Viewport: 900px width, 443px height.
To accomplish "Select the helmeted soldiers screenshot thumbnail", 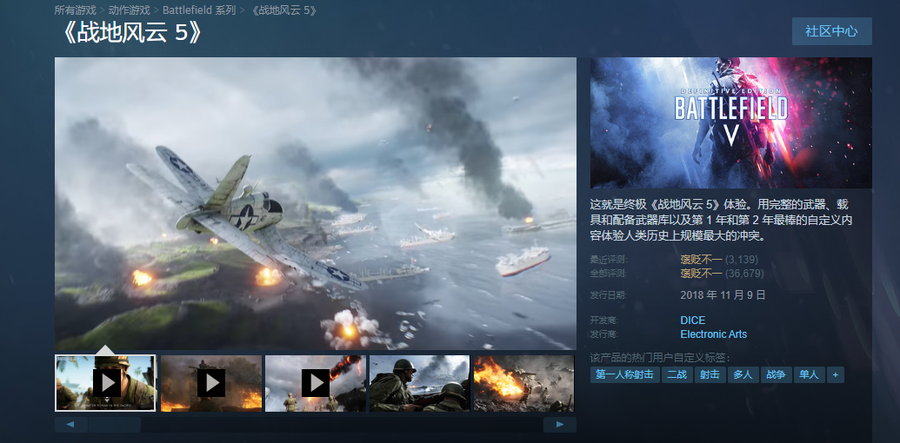I will point(419,382).
